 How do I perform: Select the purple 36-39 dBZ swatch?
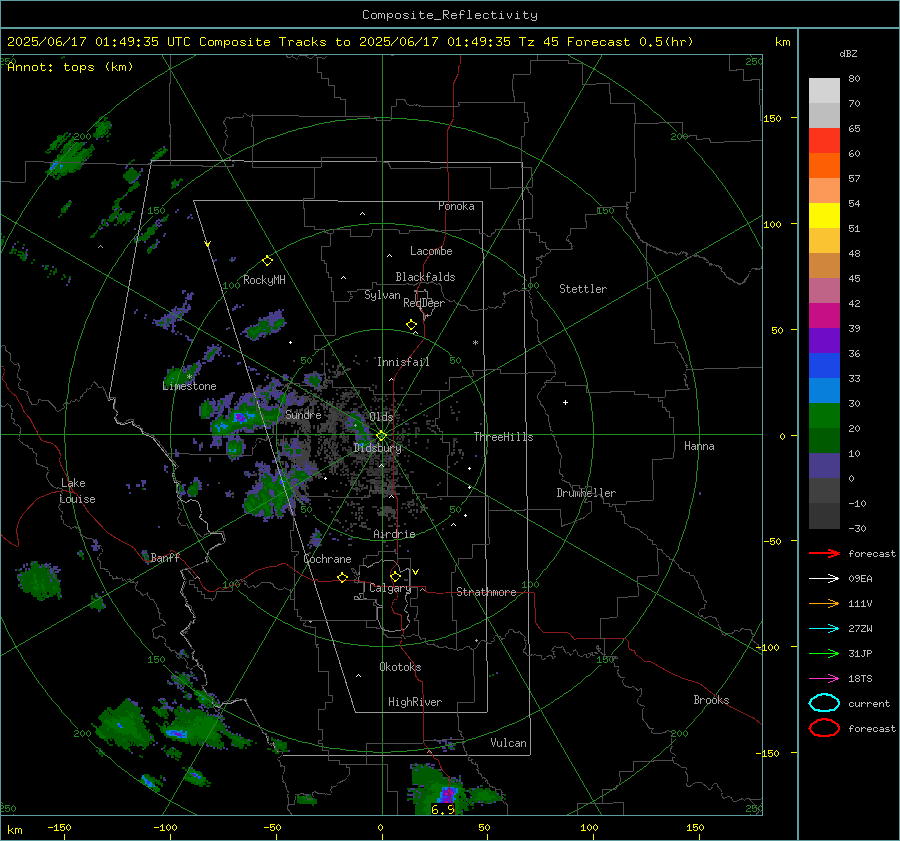(824, 341)
